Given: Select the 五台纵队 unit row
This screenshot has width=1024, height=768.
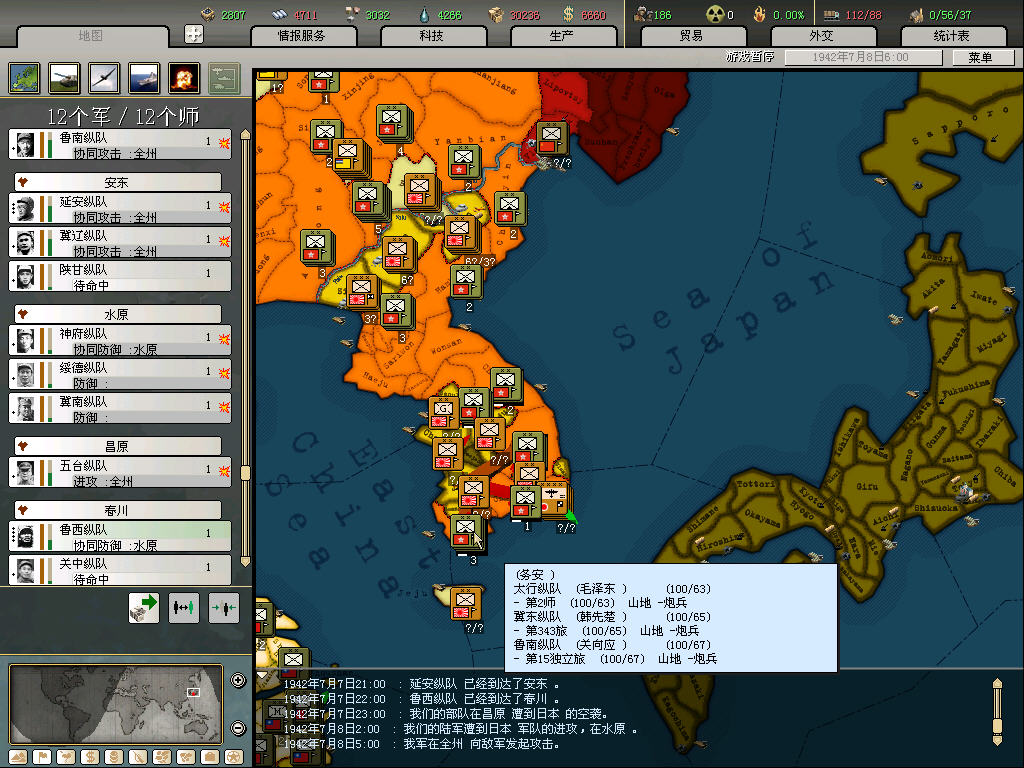Looking at the screenshot, I should tap(120, 472).
